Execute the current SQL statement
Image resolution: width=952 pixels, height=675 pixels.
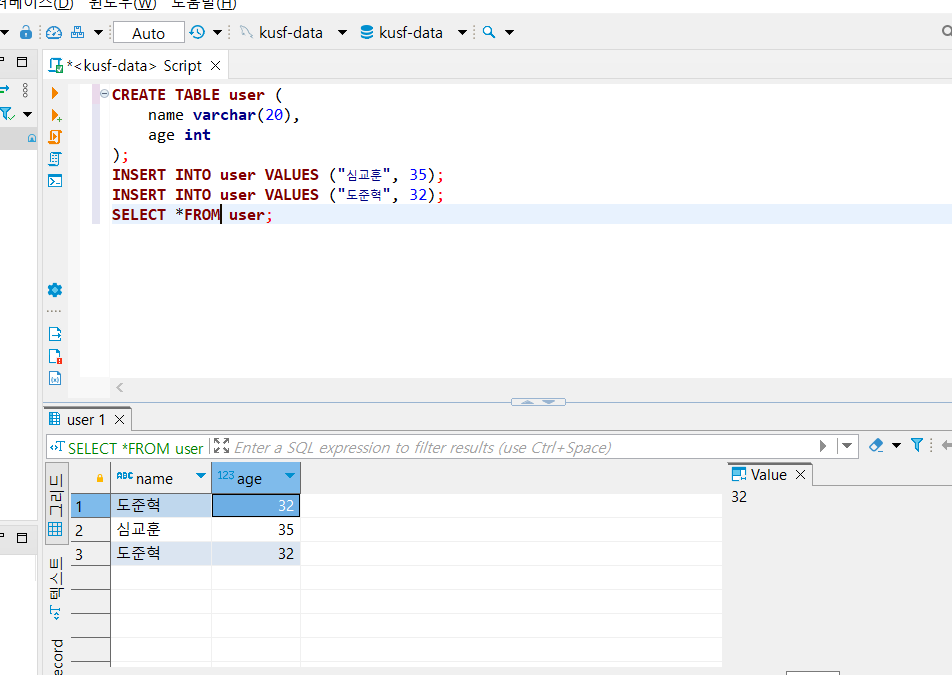point(56,94)
